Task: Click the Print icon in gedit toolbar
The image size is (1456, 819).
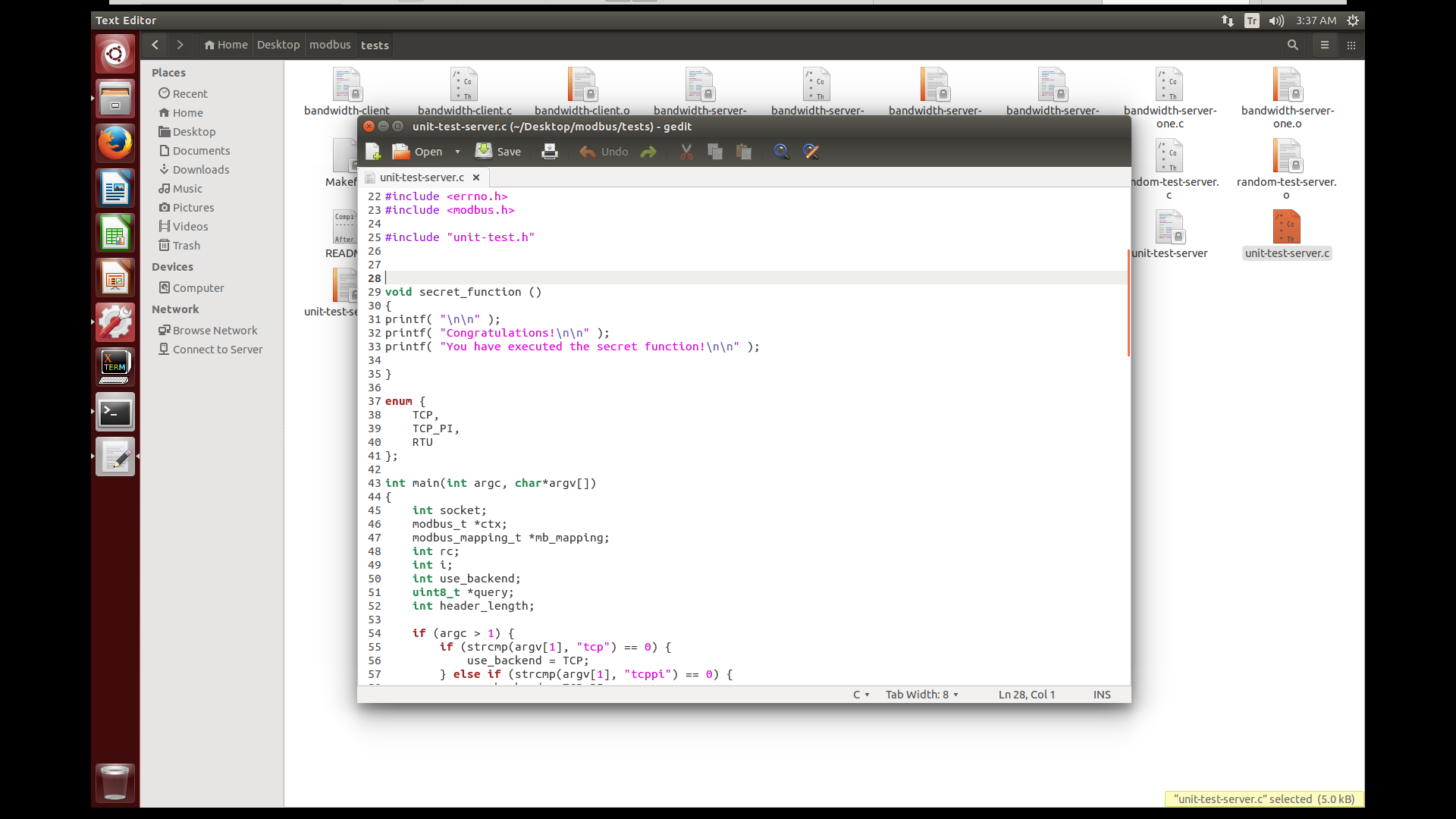Action: click(550, 152)
